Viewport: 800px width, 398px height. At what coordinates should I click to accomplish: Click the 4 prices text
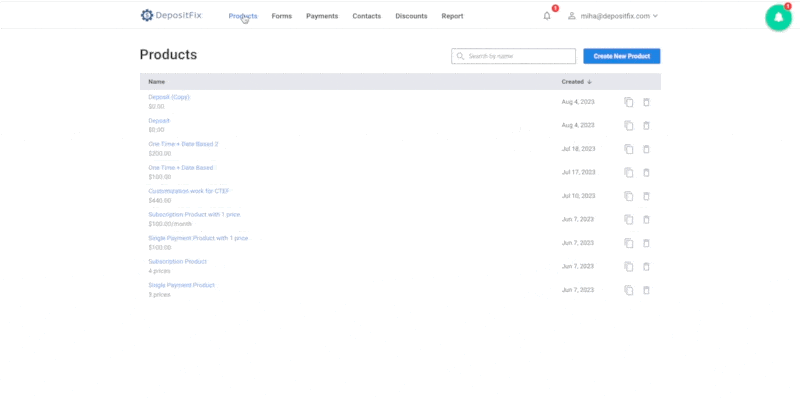pos(159,271)
